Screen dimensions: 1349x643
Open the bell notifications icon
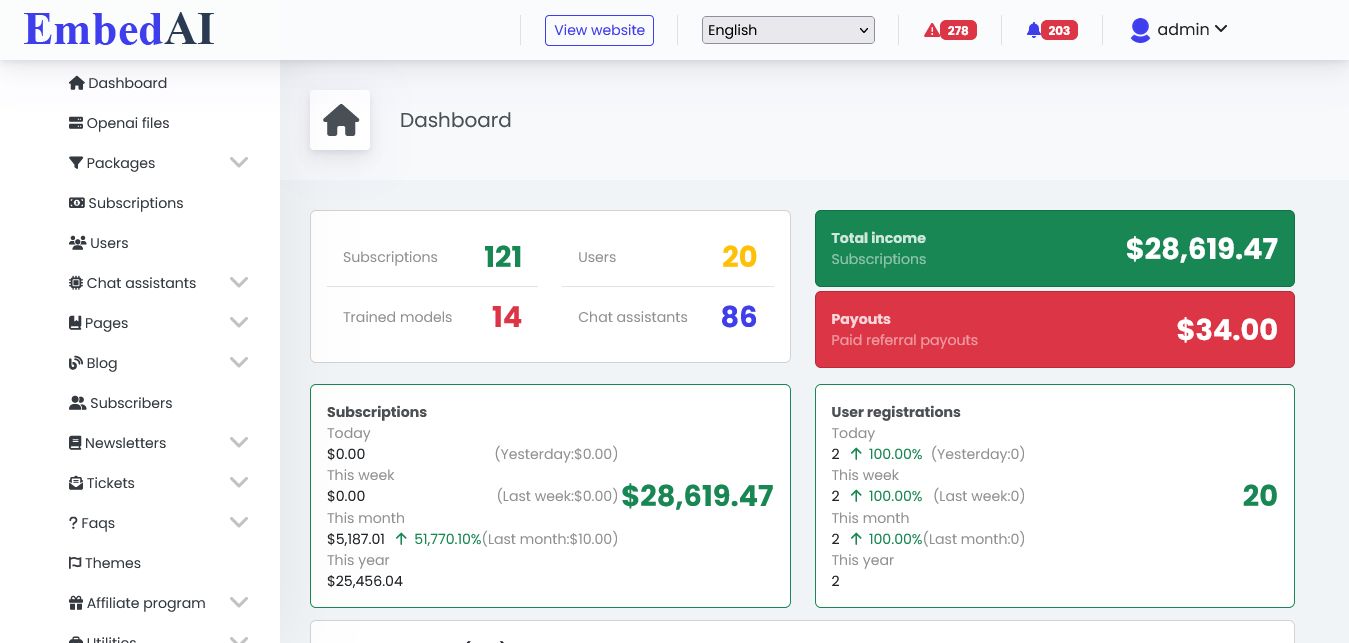(1033, 30)
